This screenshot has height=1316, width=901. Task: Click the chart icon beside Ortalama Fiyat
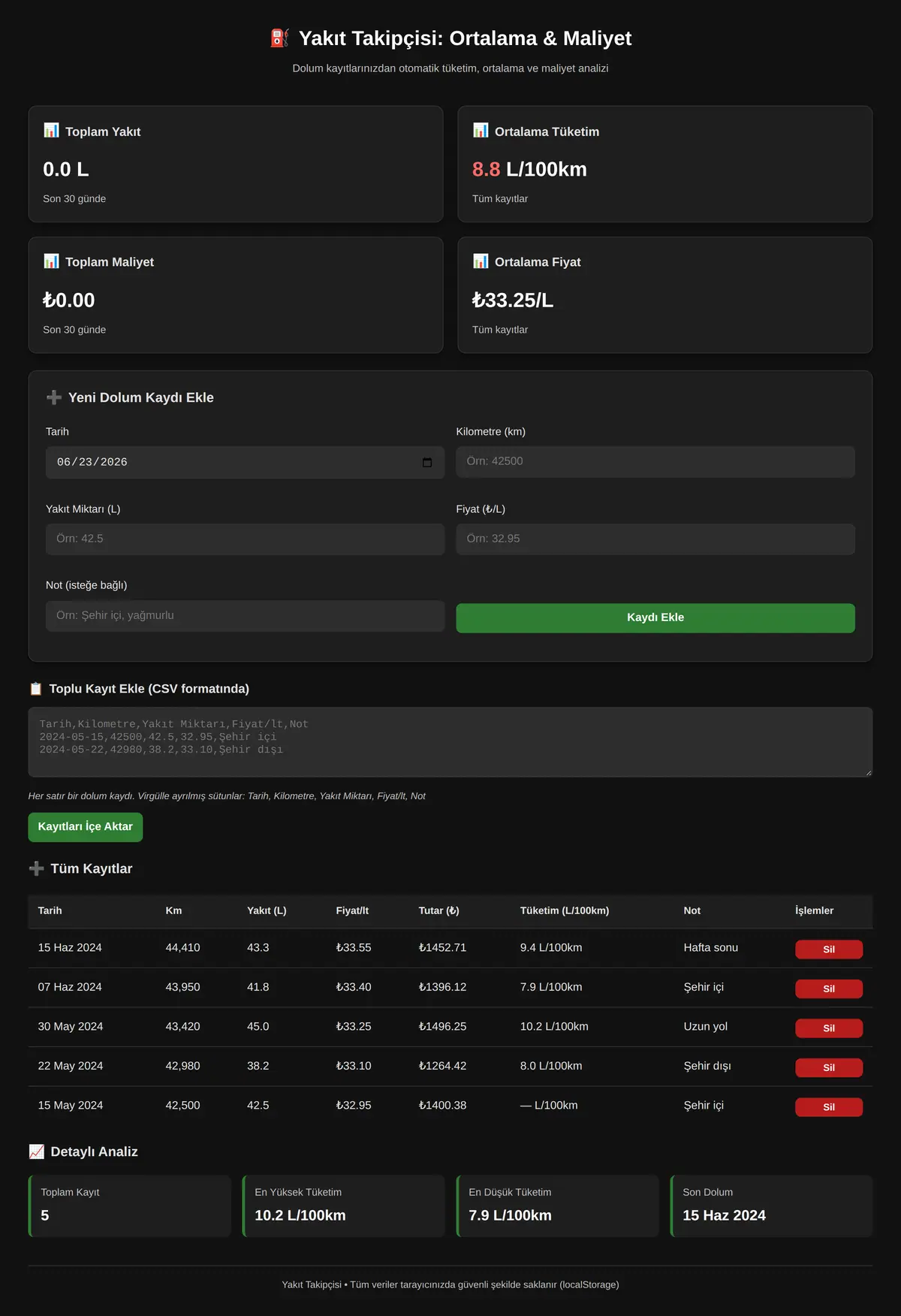click(481, 261)
